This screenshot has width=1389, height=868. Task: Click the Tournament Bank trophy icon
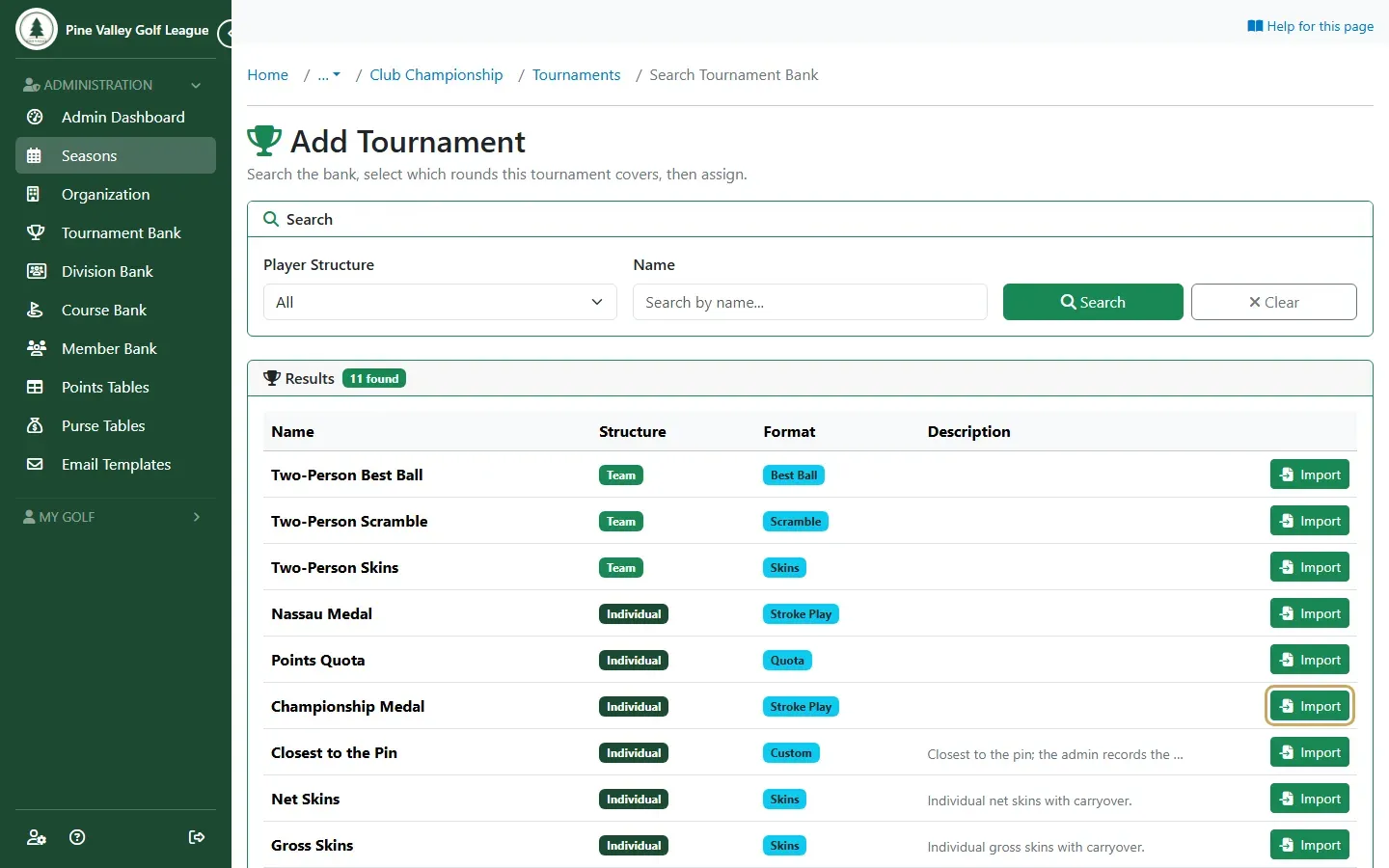coord(36,232)
